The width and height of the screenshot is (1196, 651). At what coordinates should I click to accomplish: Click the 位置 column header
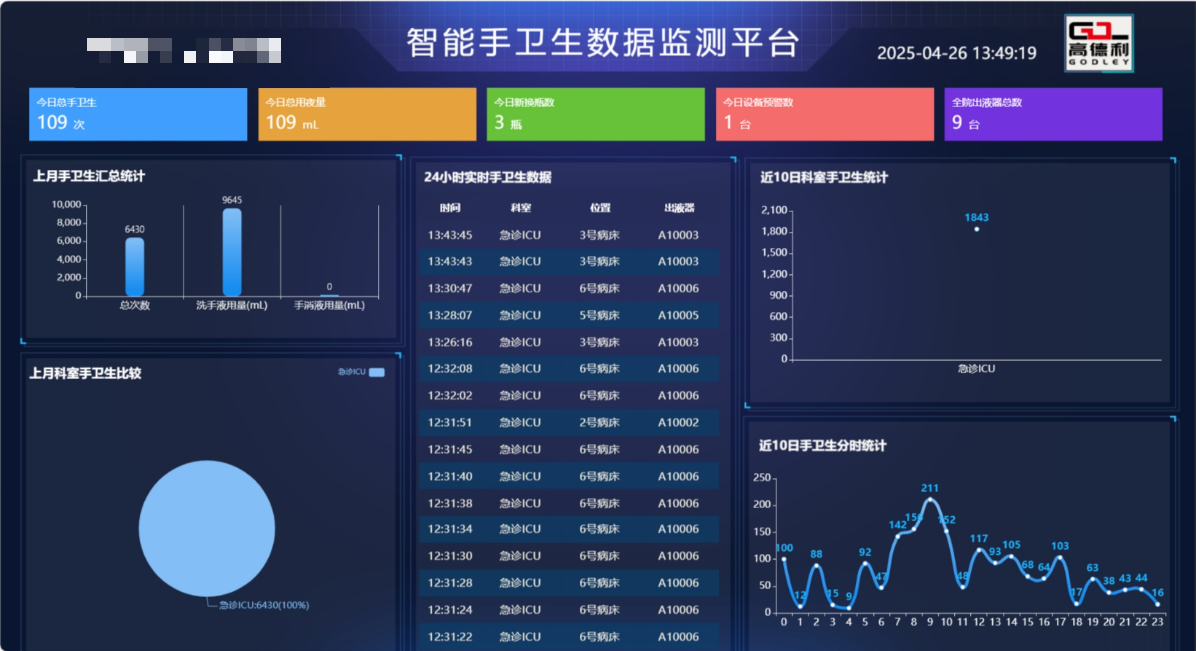600,208
